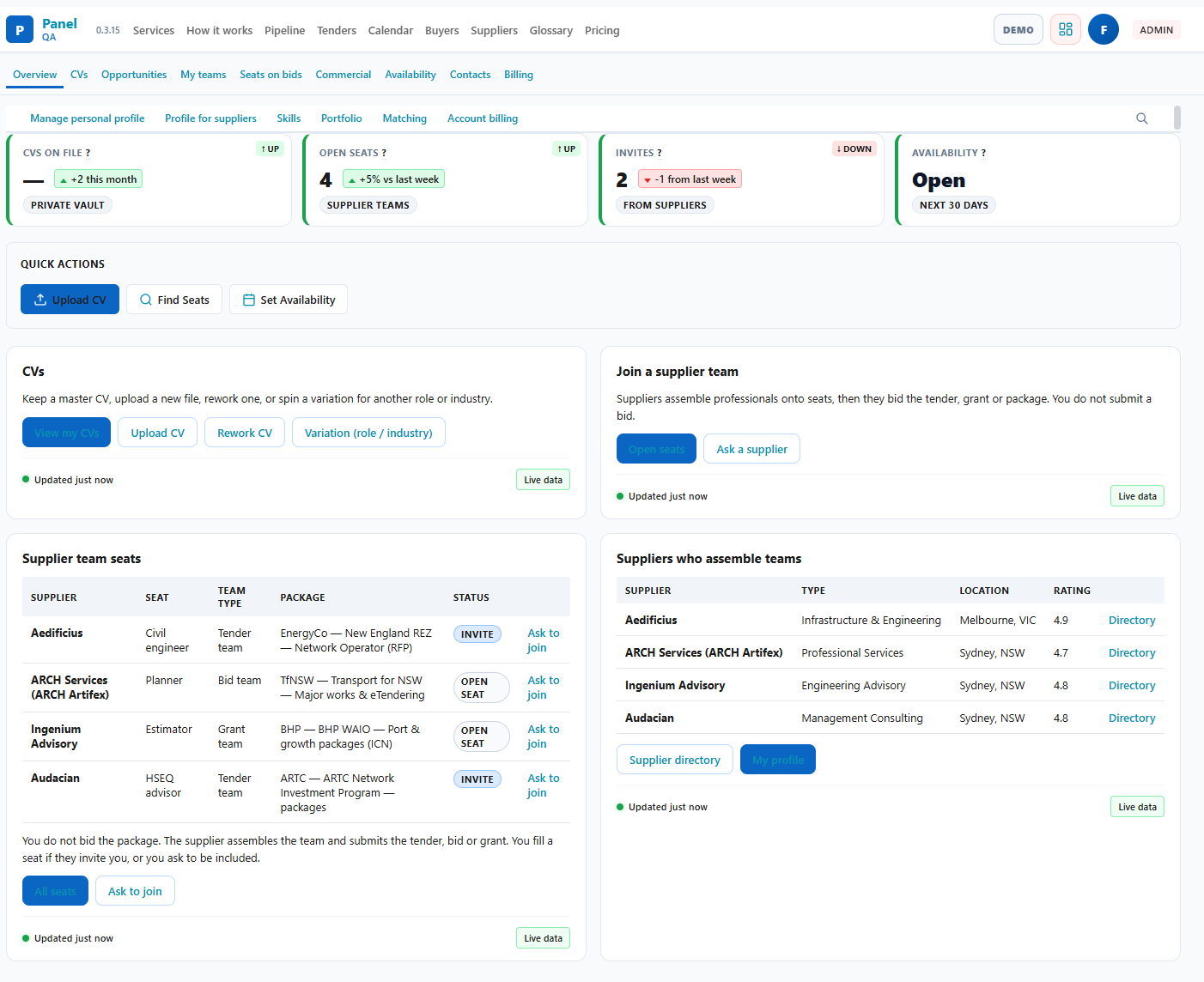
Task: Go to Buyers
Action: 441,30
